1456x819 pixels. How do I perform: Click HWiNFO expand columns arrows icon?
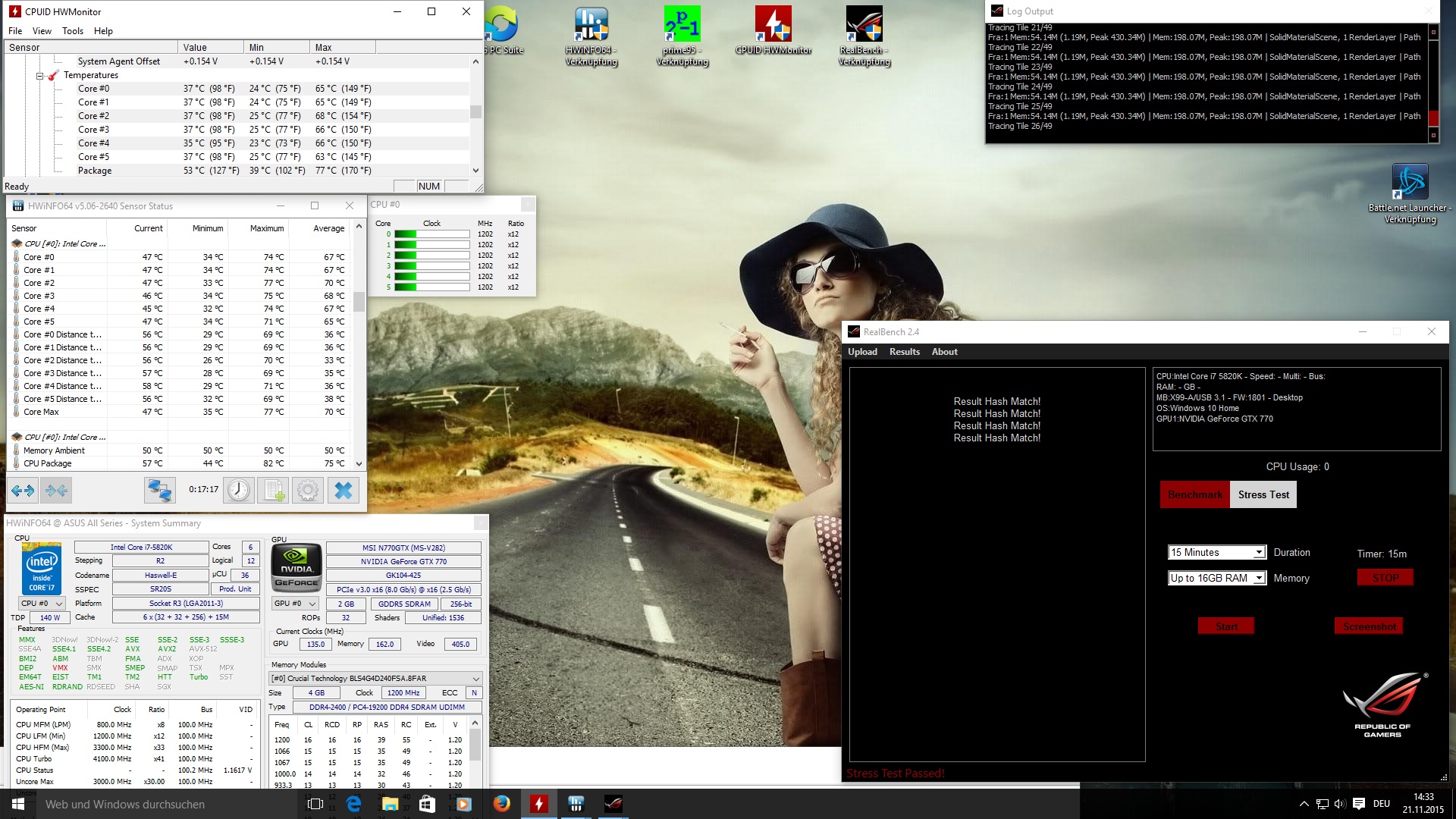click(x=24, y=491)
